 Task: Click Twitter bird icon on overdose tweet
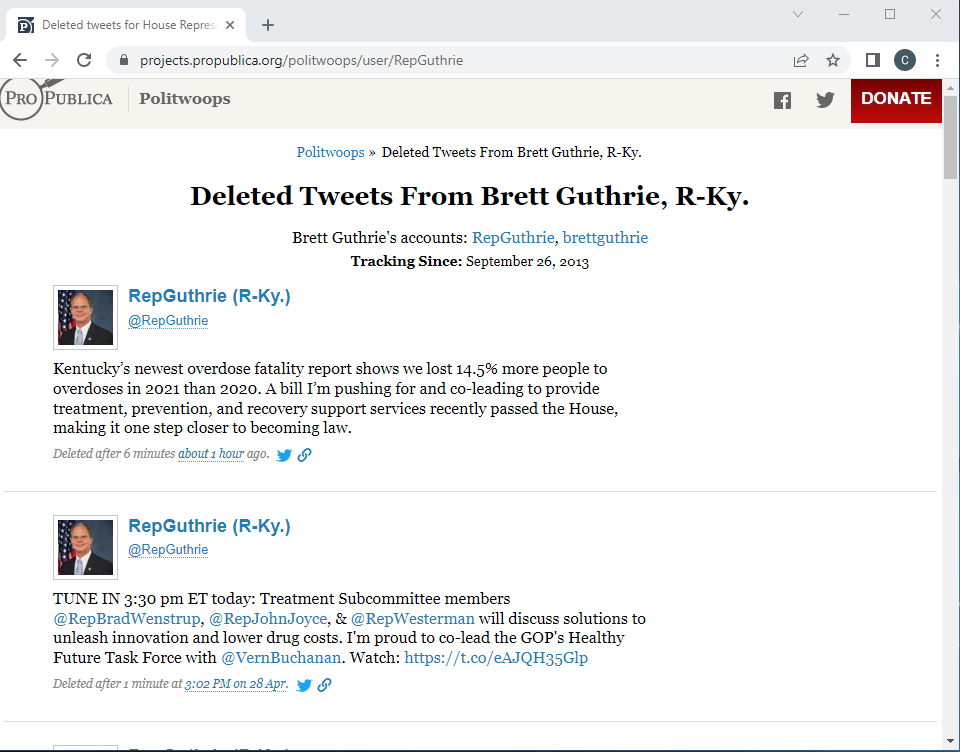284,455
